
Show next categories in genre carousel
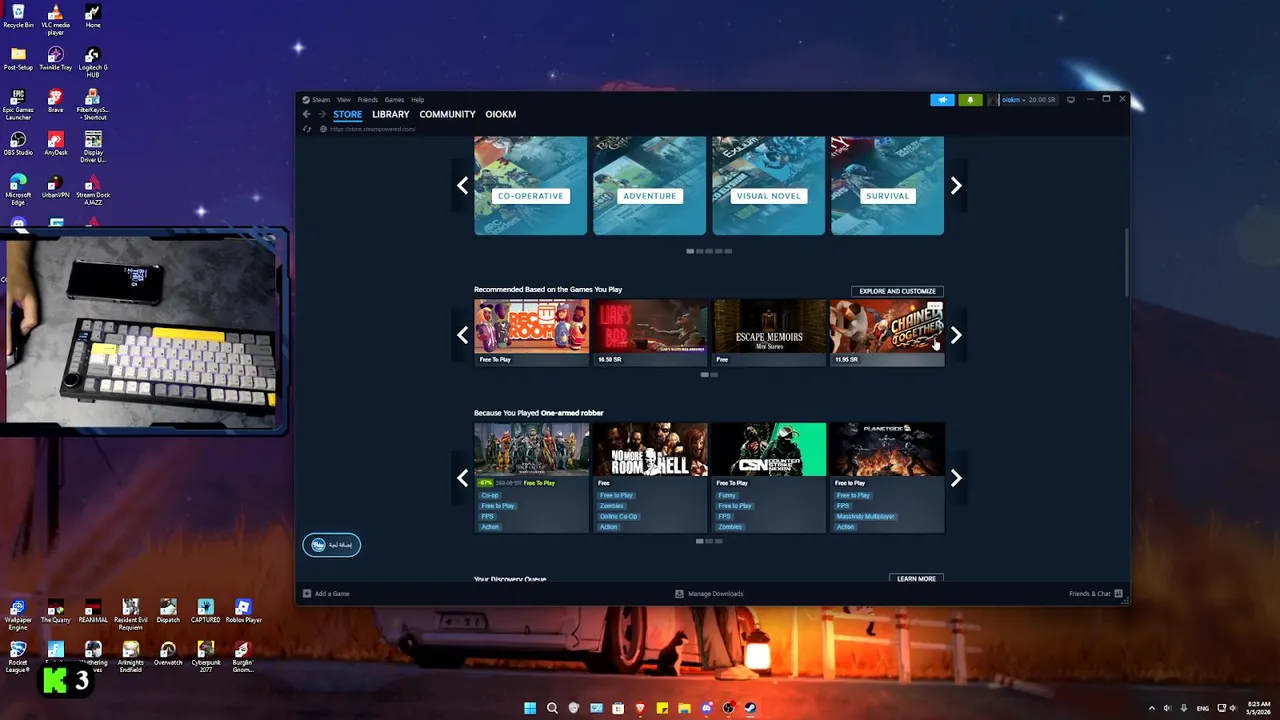click(956, 186)
